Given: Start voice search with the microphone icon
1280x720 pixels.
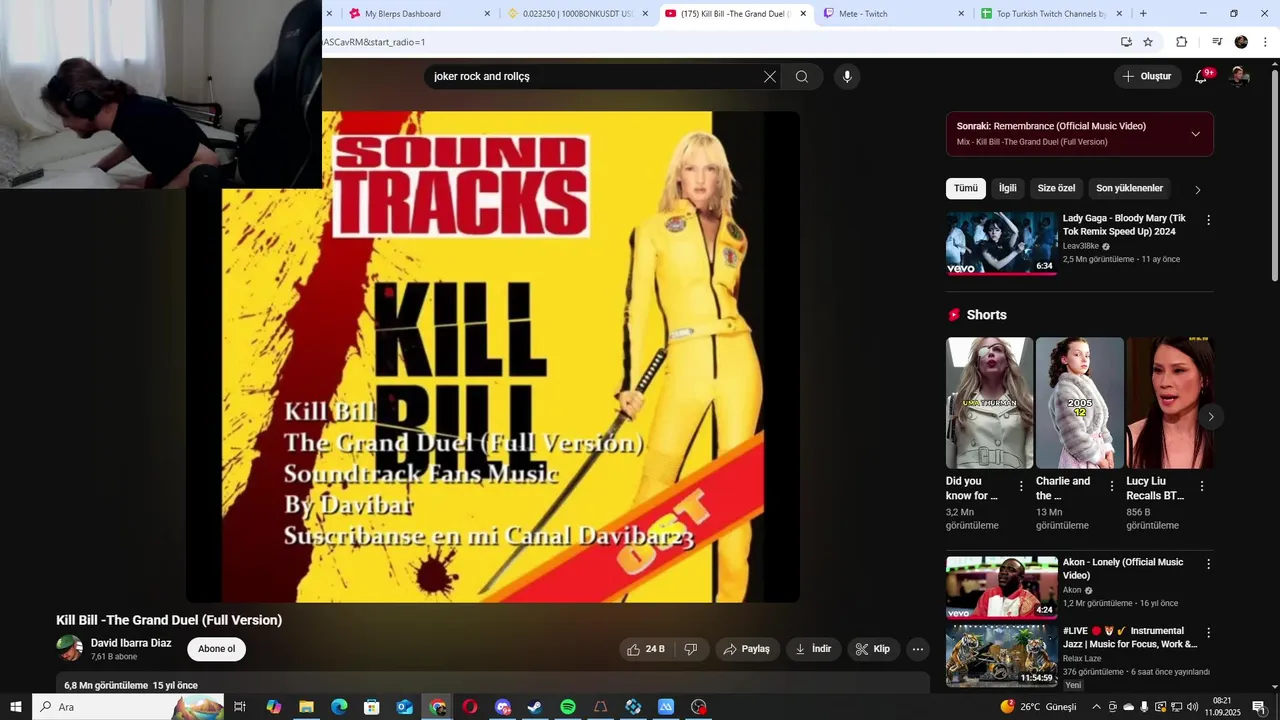Looking at the screenshot, I should coord(847,77).
